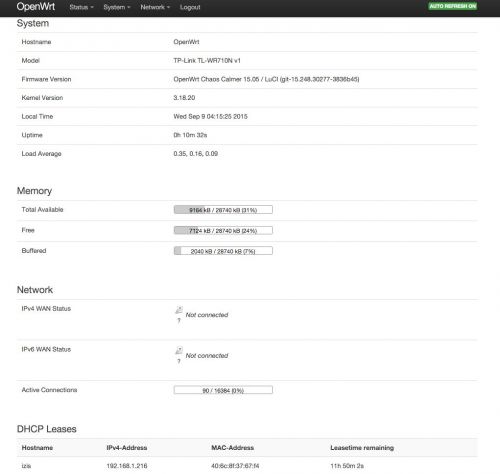Viewport: 500px width, 474px height.
Task: Click the Kernel Version label
Action: pos(42,98)
